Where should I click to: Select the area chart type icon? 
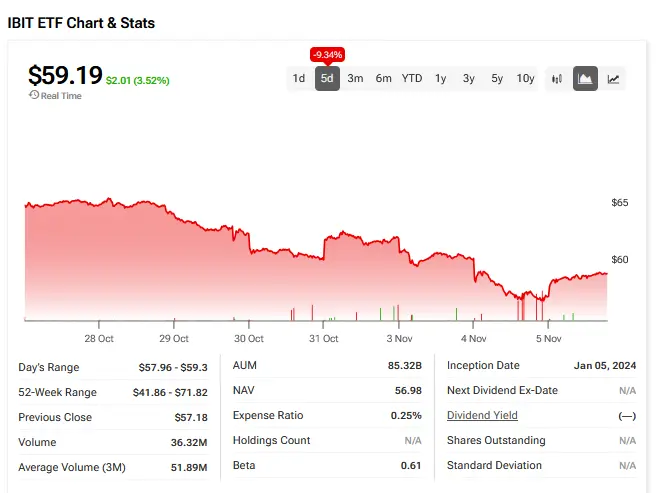click(x=586, y=78)
